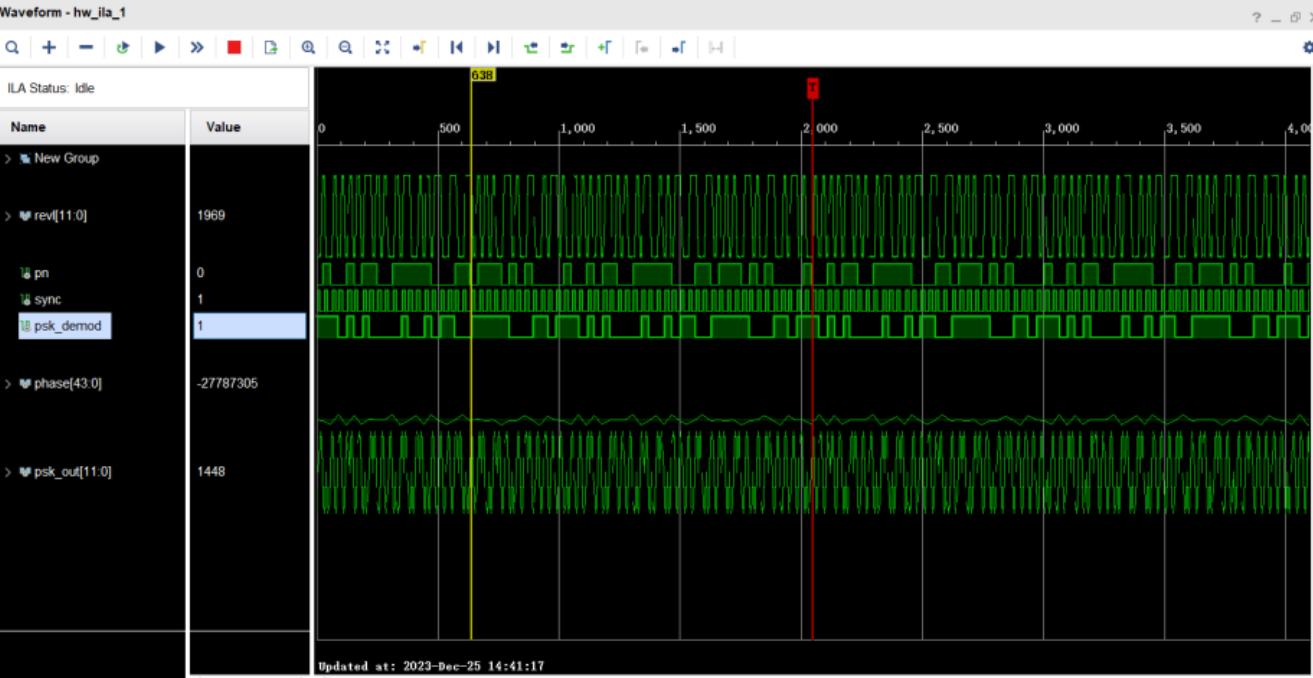
Task: Select the psk_demod signal row
Action: (x=64, y=326)
